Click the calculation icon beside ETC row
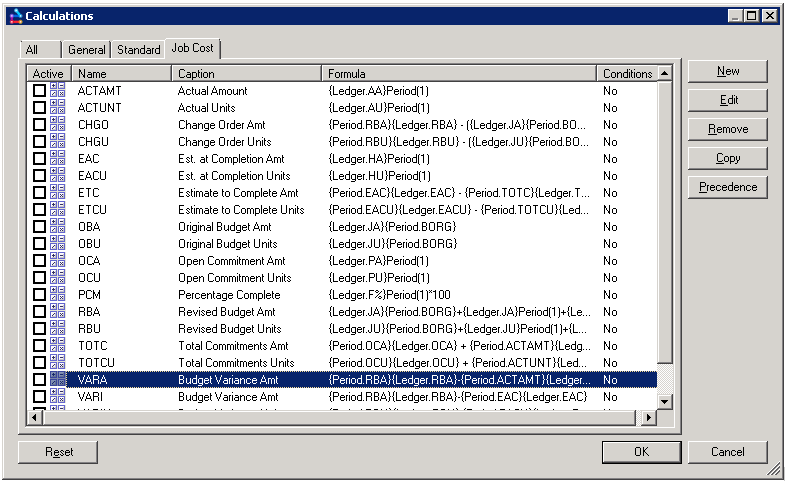The height and width of the screenshot is (482, 785). [x=58, y=193]
